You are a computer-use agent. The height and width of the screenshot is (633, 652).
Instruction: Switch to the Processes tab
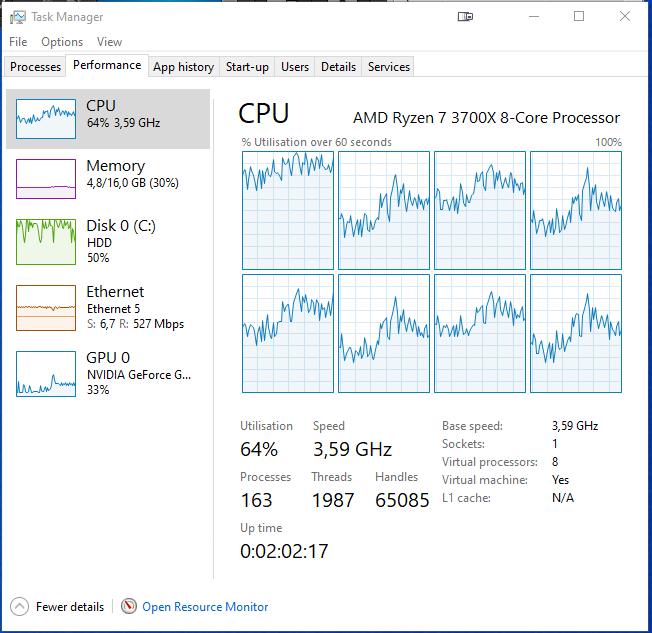[35, 67]
